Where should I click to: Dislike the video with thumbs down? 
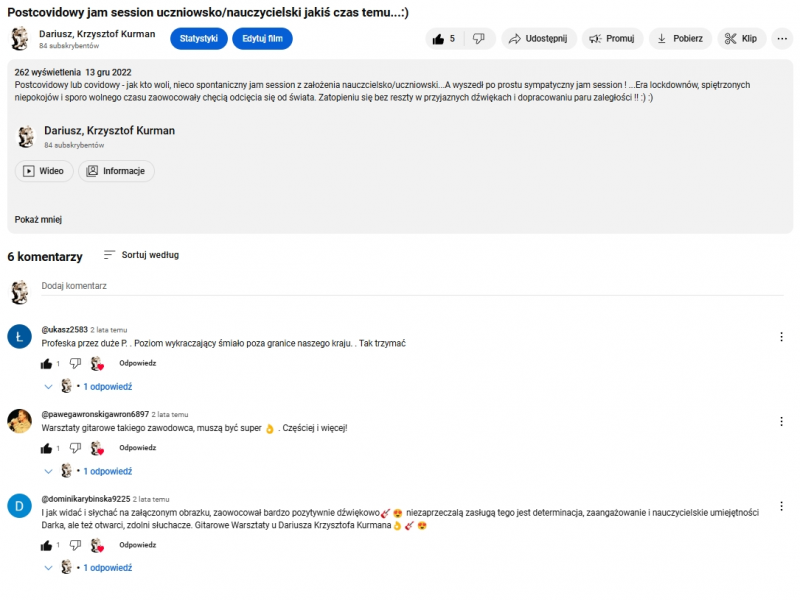point(478,39)
